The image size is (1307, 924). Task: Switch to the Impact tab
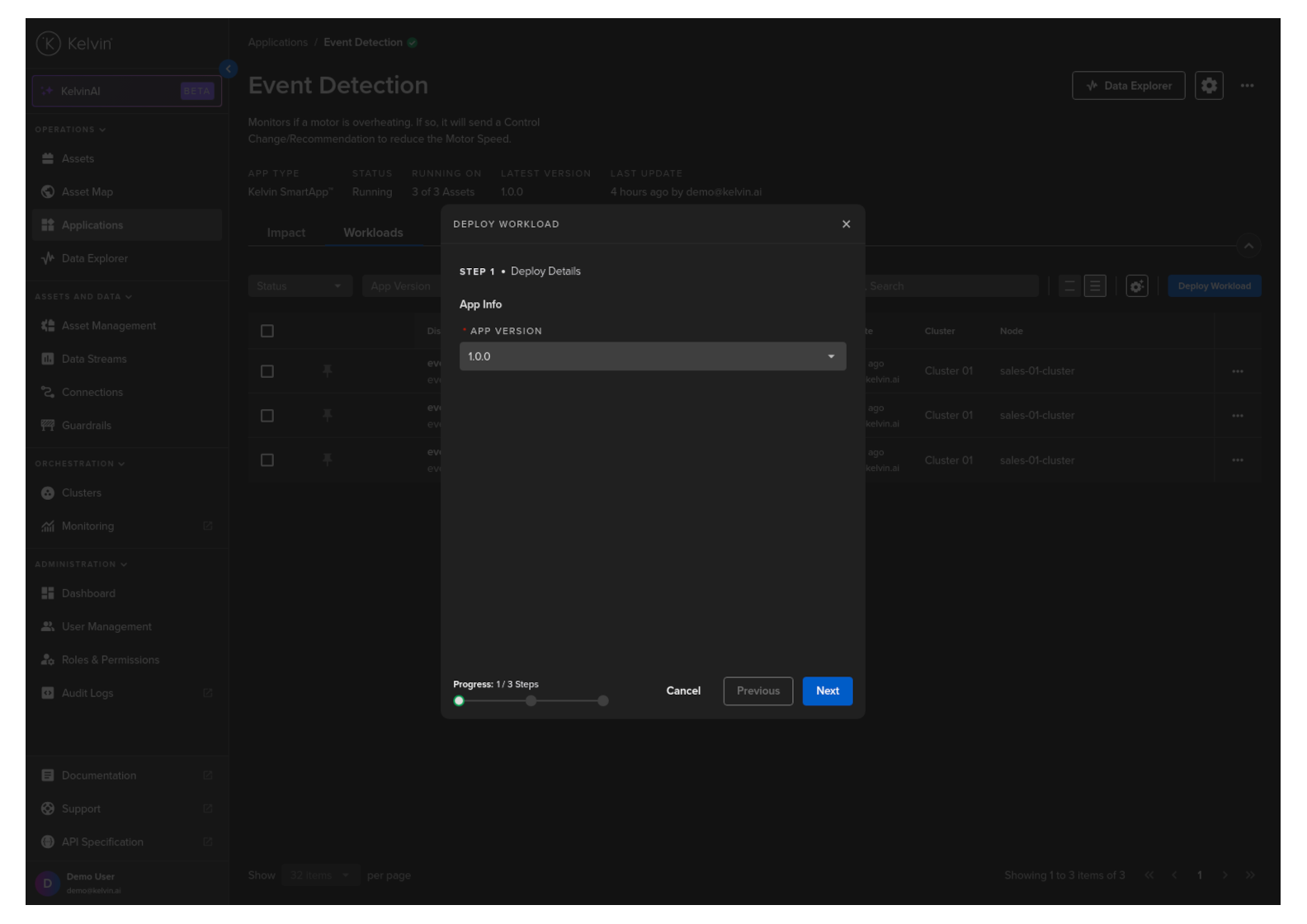[x=285, y=233]
